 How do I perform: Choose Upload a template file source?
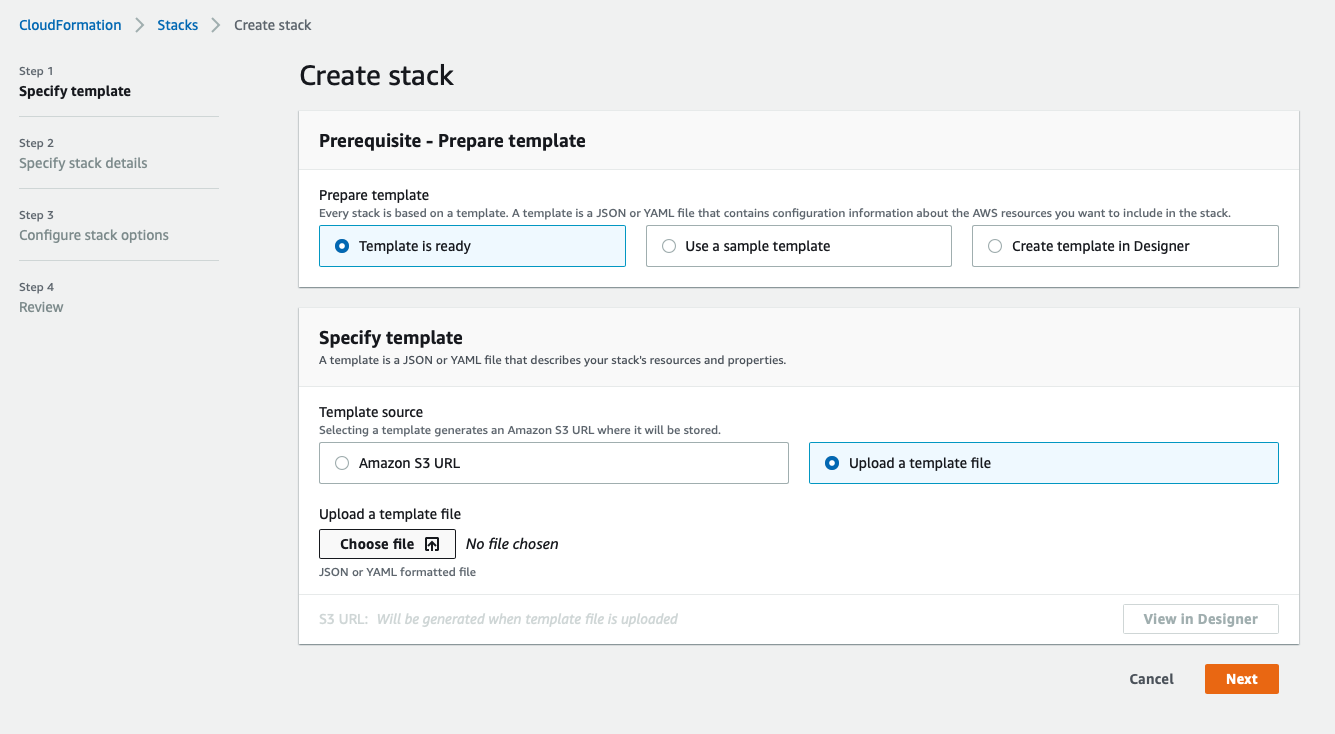pyautogui.click(x=1043, y=463)
